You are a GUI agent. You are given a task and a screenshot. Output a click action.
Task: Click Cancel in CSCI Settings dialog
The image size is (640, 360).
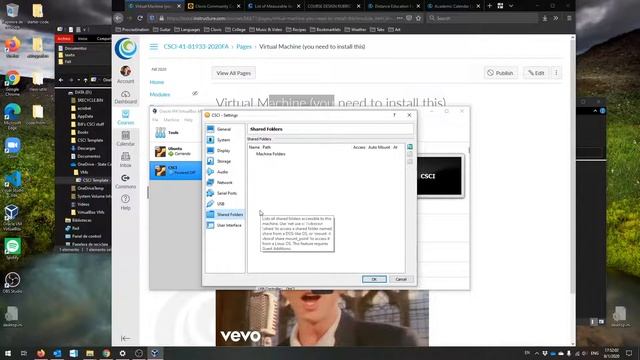point(401,279)
